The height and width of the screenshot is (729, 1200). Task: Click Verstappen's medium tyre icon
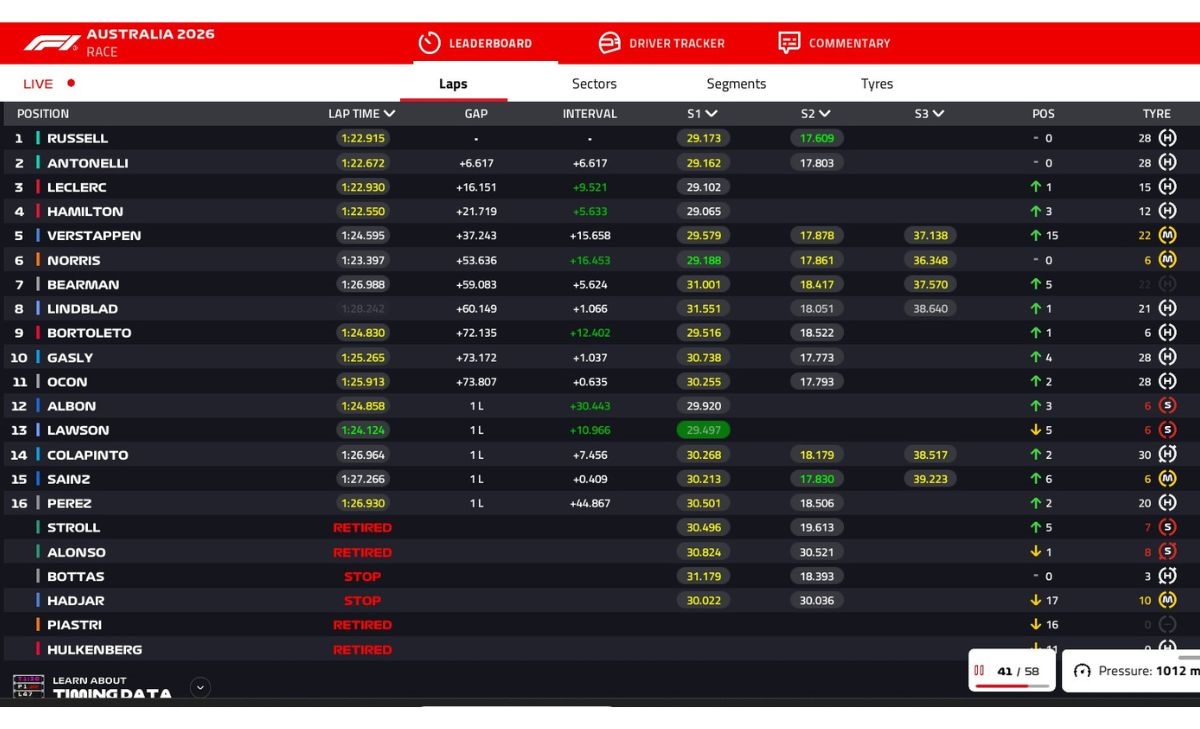1167,236
